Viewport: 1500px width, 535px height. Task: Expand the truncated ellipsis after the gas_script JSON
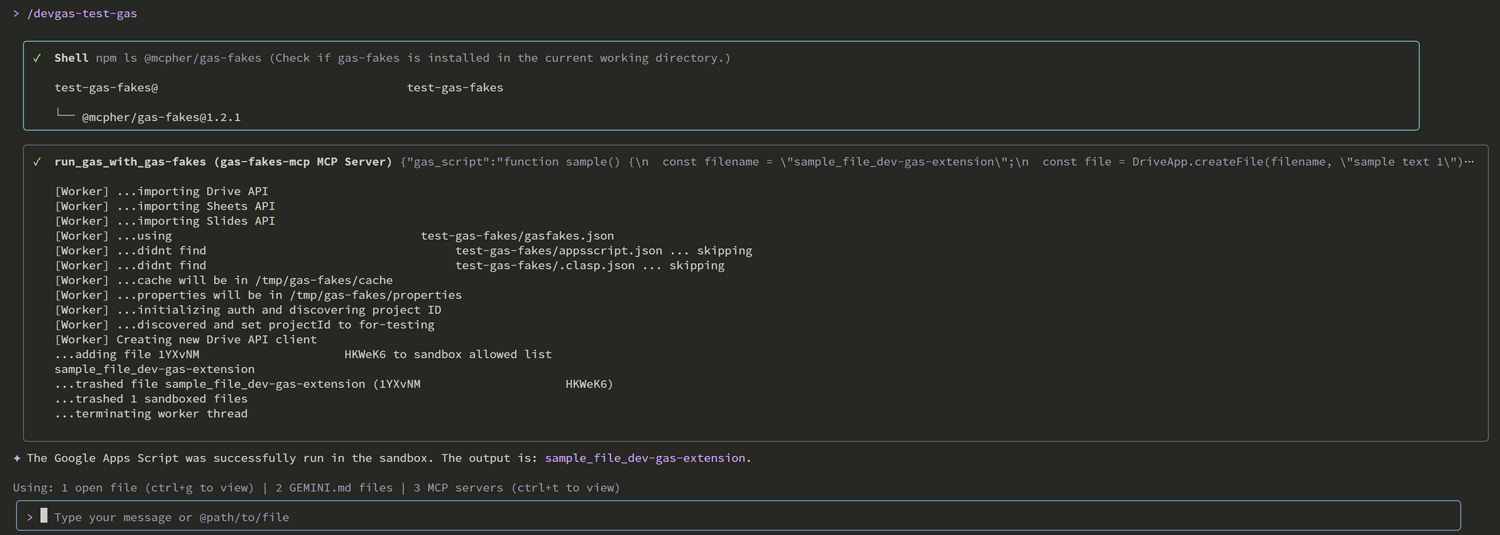1469,162
